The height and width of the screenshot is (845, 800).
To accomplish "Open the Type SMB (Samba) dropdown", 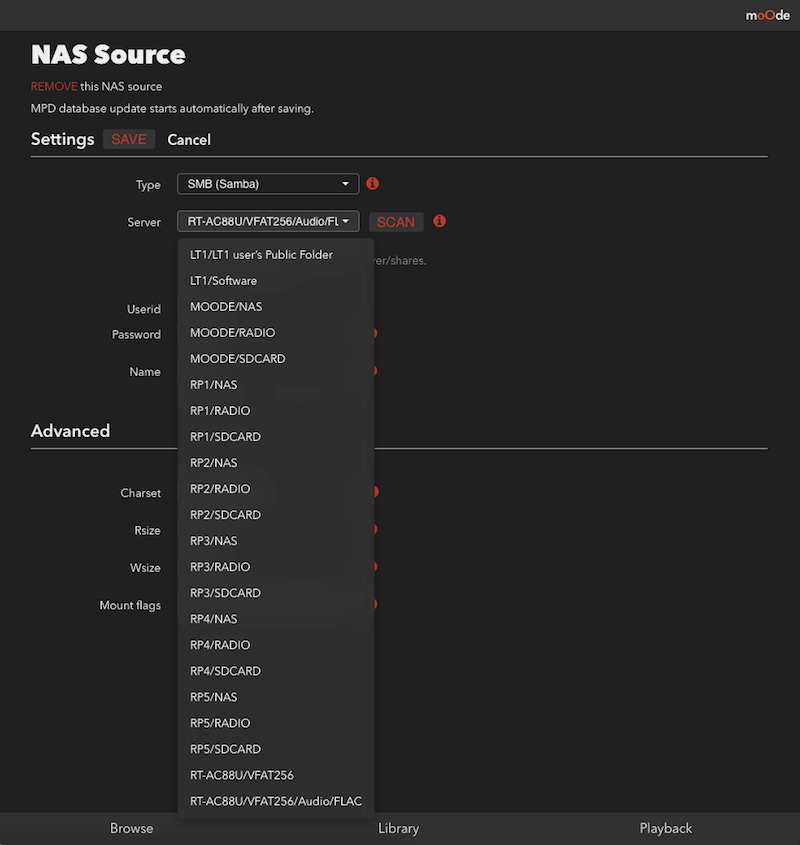I will point(268,184).
